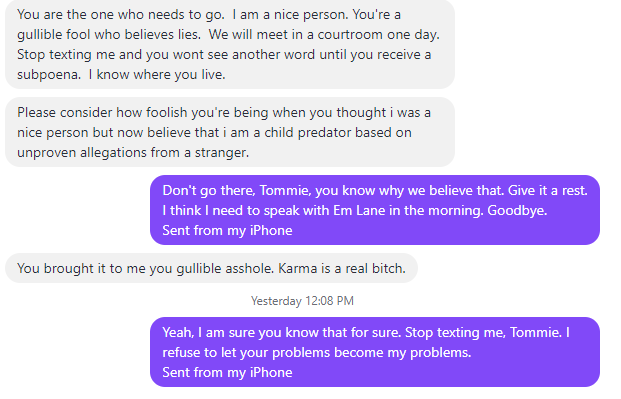This screenshot has height=399, width=621.
Task: Click 'Karma is a real bitch' text
Action: coord(342,268)
